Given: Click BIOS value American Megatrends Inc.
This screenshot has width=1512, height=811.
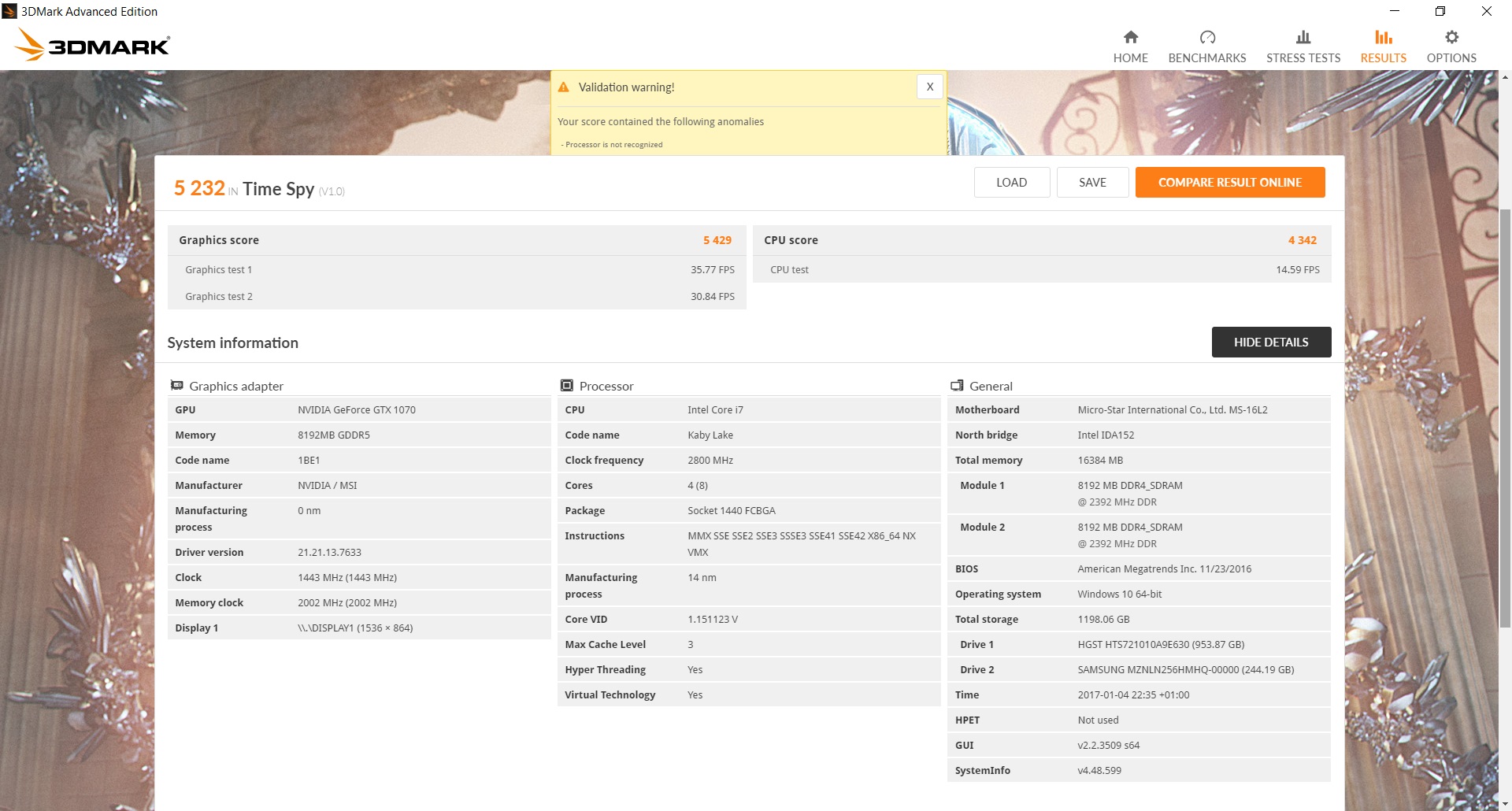Looking at the screenshot, I should 1164,568.
